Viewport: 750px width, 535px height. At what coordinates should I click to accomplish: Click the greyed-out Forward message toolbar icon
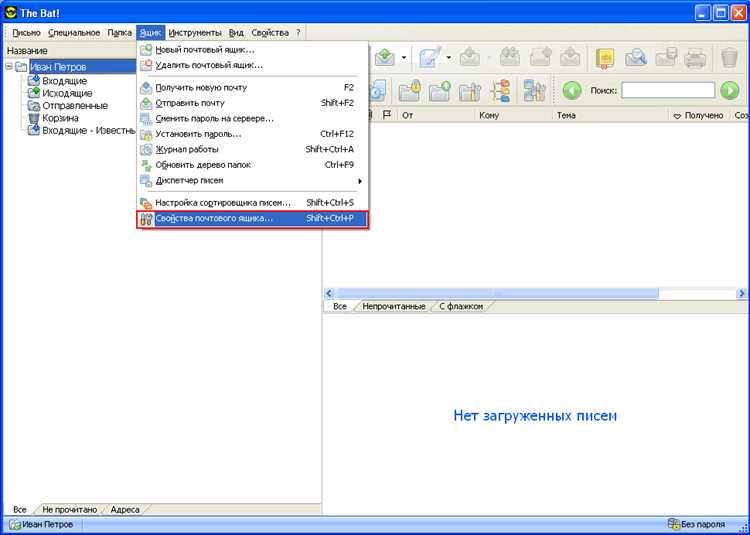(541, 58)
